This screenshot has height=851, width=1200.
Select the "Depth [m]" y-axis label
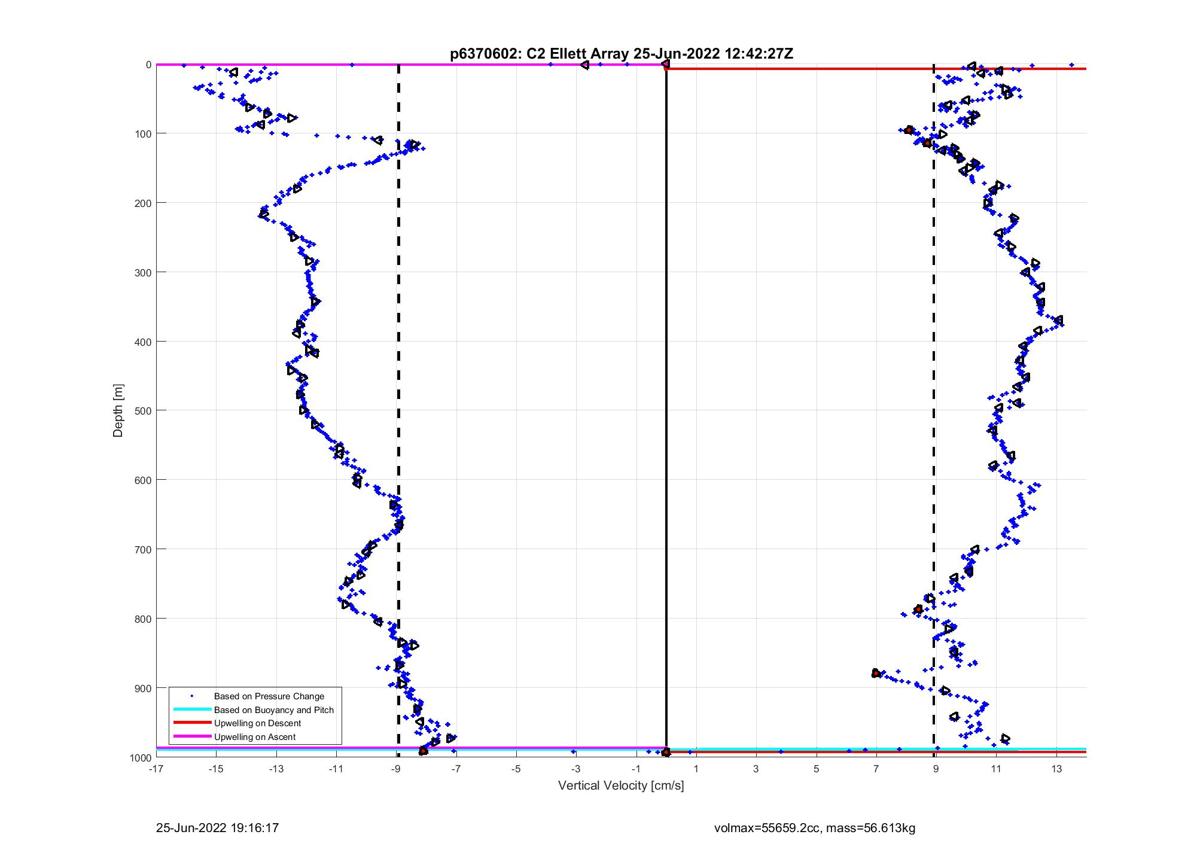pyautogui.click(x=119, y=410)
